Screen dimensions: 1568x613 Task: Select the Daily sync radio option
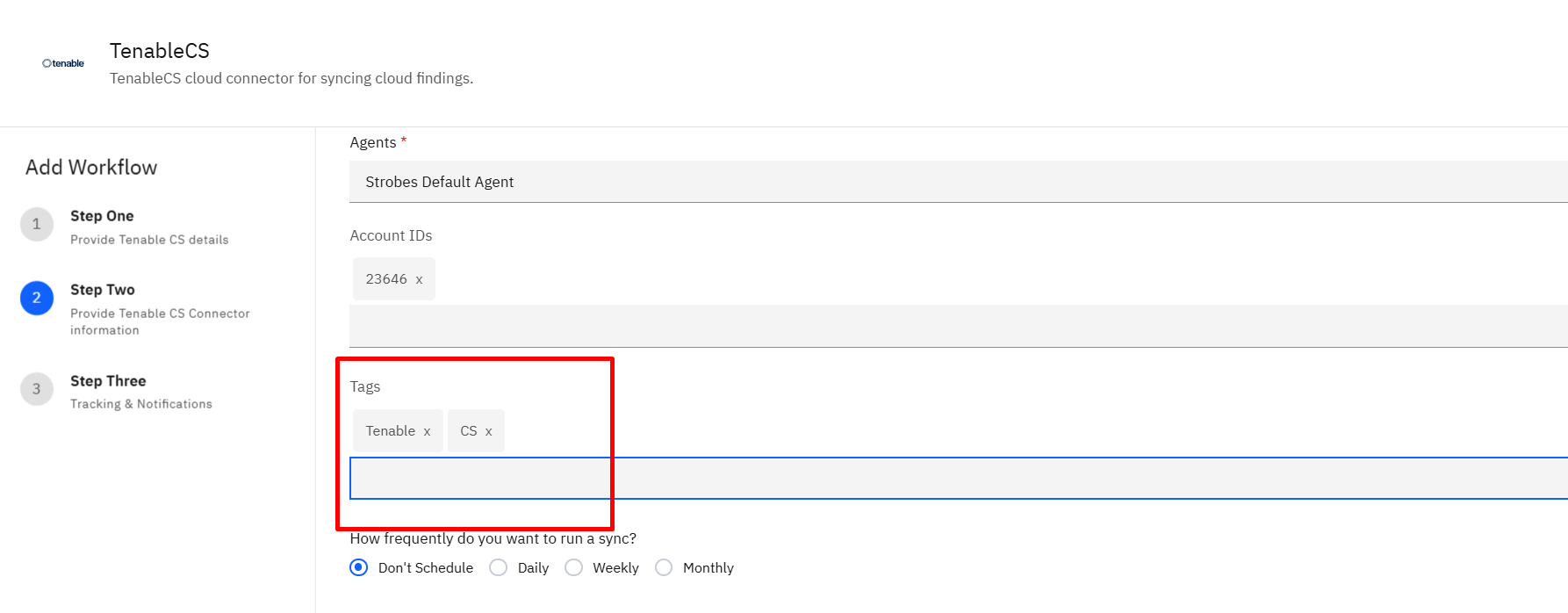pyautogui.click(x=498, y=567)
